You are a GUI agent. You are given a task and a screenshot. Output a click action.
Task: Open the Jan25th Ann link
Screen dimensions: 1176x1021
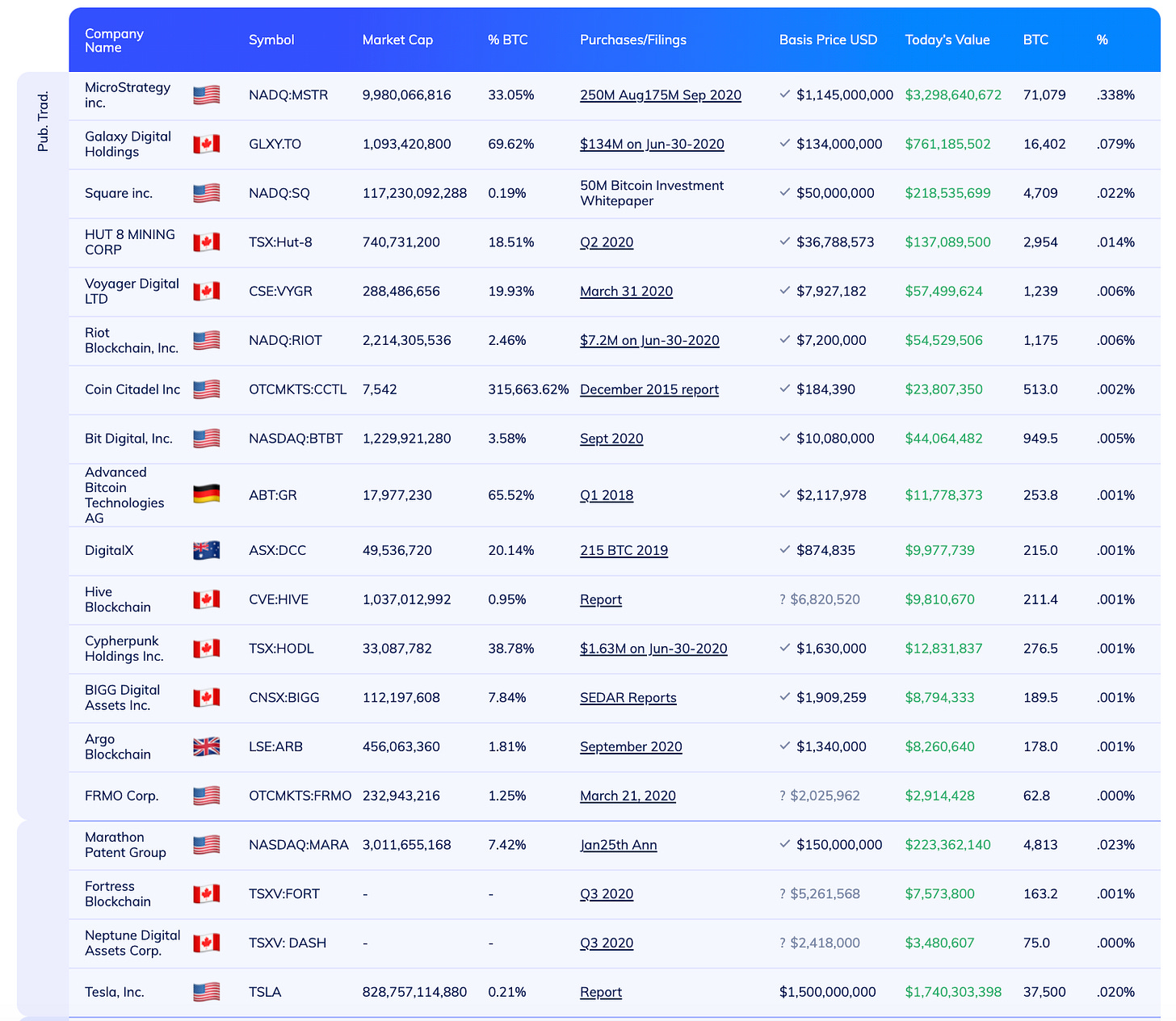pos(619,845)
